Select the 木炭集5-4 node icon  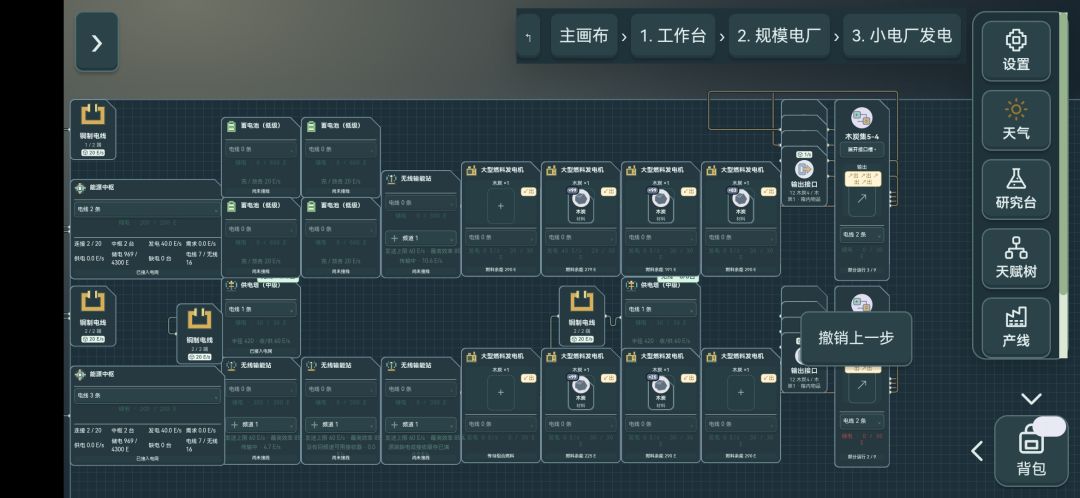(861, 118)
